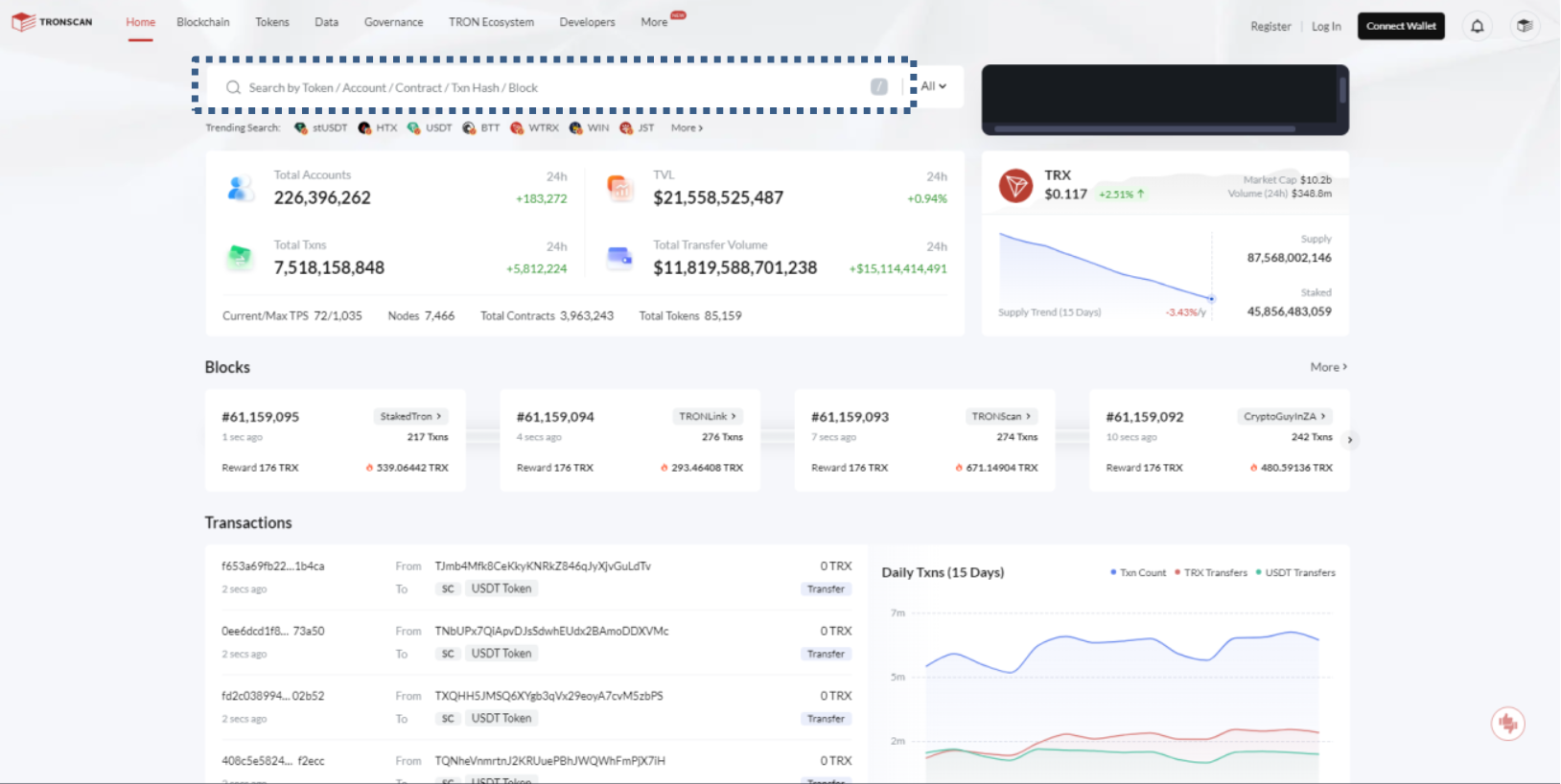
Task: Toggle the TRX Transfers chart legend
Action: pyautogui.click(x=1211, y=572)
